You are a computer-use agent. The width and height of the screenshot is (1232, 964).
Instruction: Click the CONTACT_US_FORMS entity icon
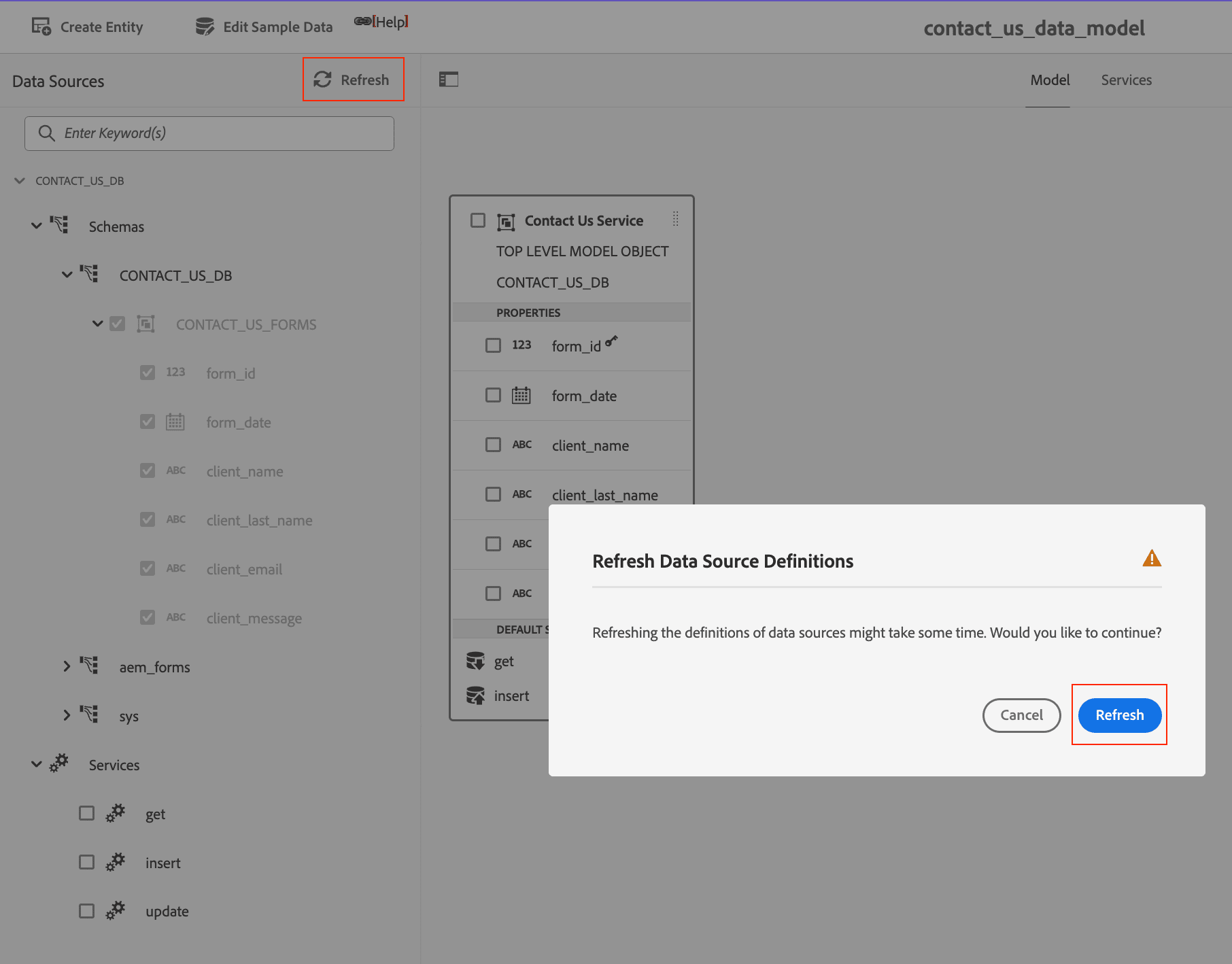coord(146,324)
